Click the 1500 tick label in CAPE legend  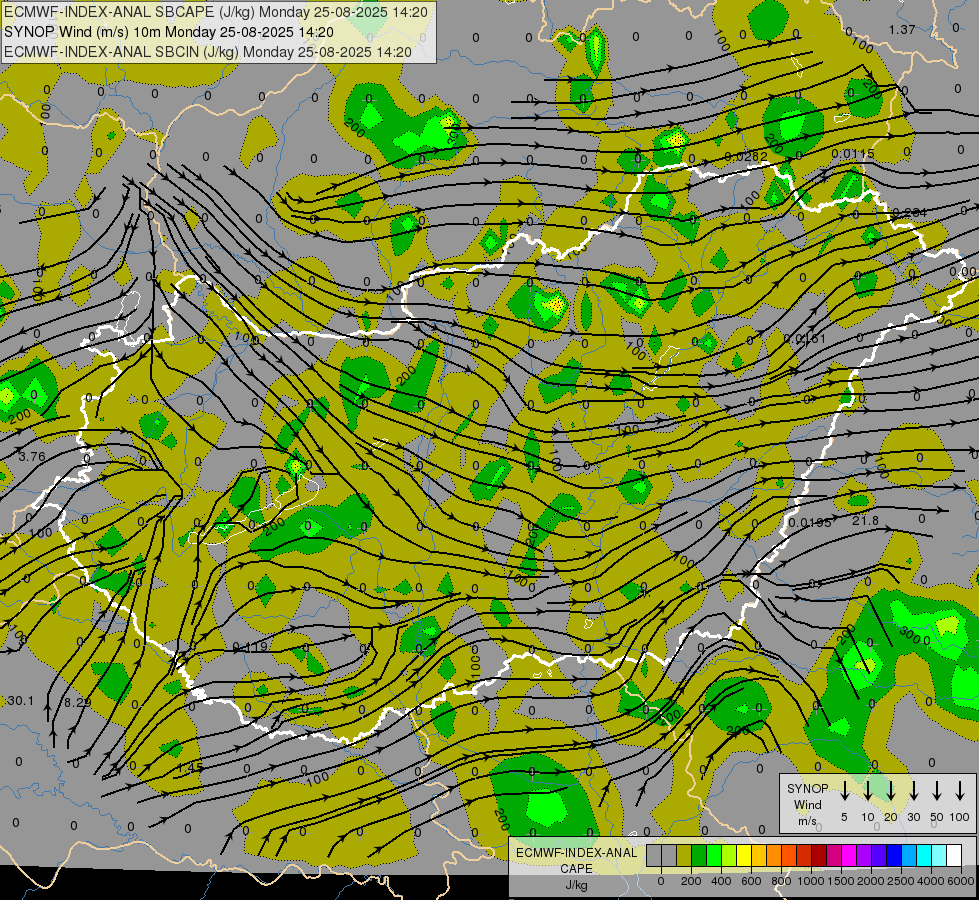[x=841, y=881]
